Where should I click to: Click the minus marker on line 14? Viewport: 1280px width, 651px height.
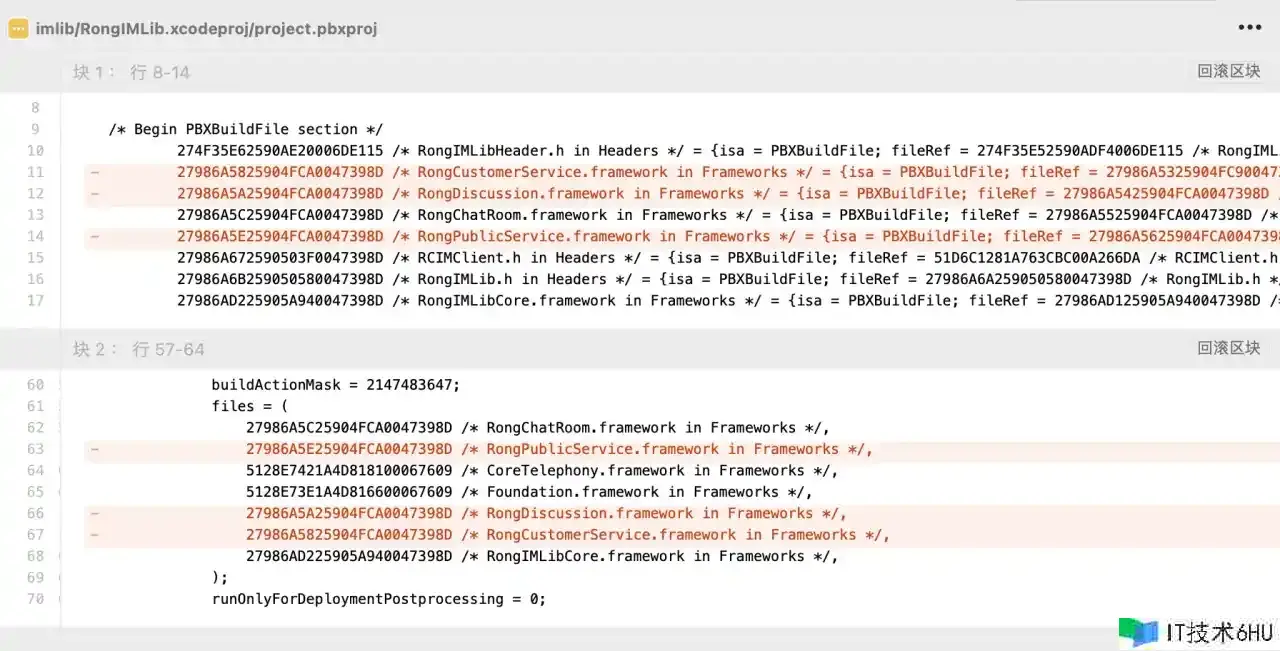pyautogui.click(x=94, y=237)
